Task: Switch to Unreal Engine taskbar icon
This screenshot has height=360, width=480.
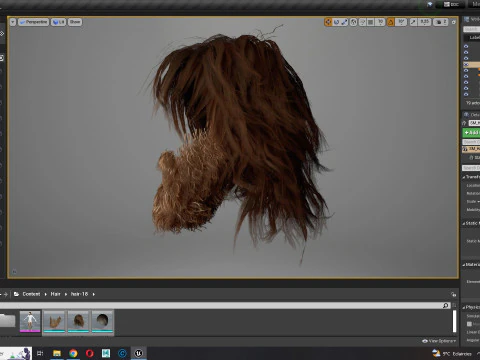Action: (139, 353)
